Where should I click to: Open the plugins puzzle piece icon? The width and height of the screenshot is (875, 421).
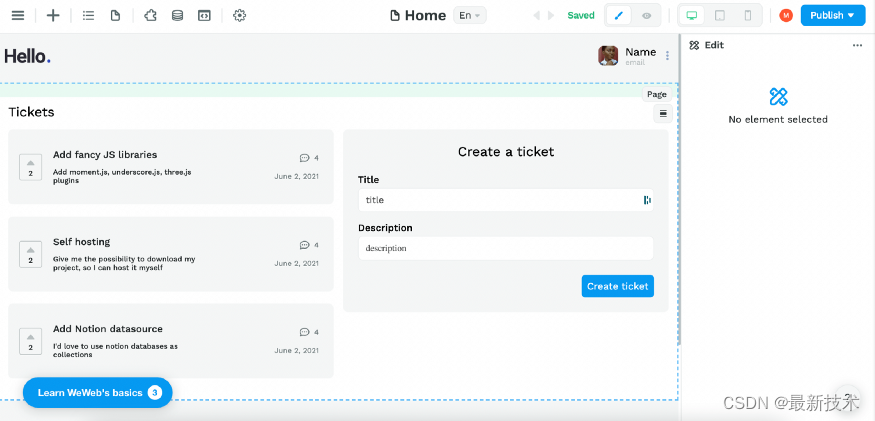150,15
